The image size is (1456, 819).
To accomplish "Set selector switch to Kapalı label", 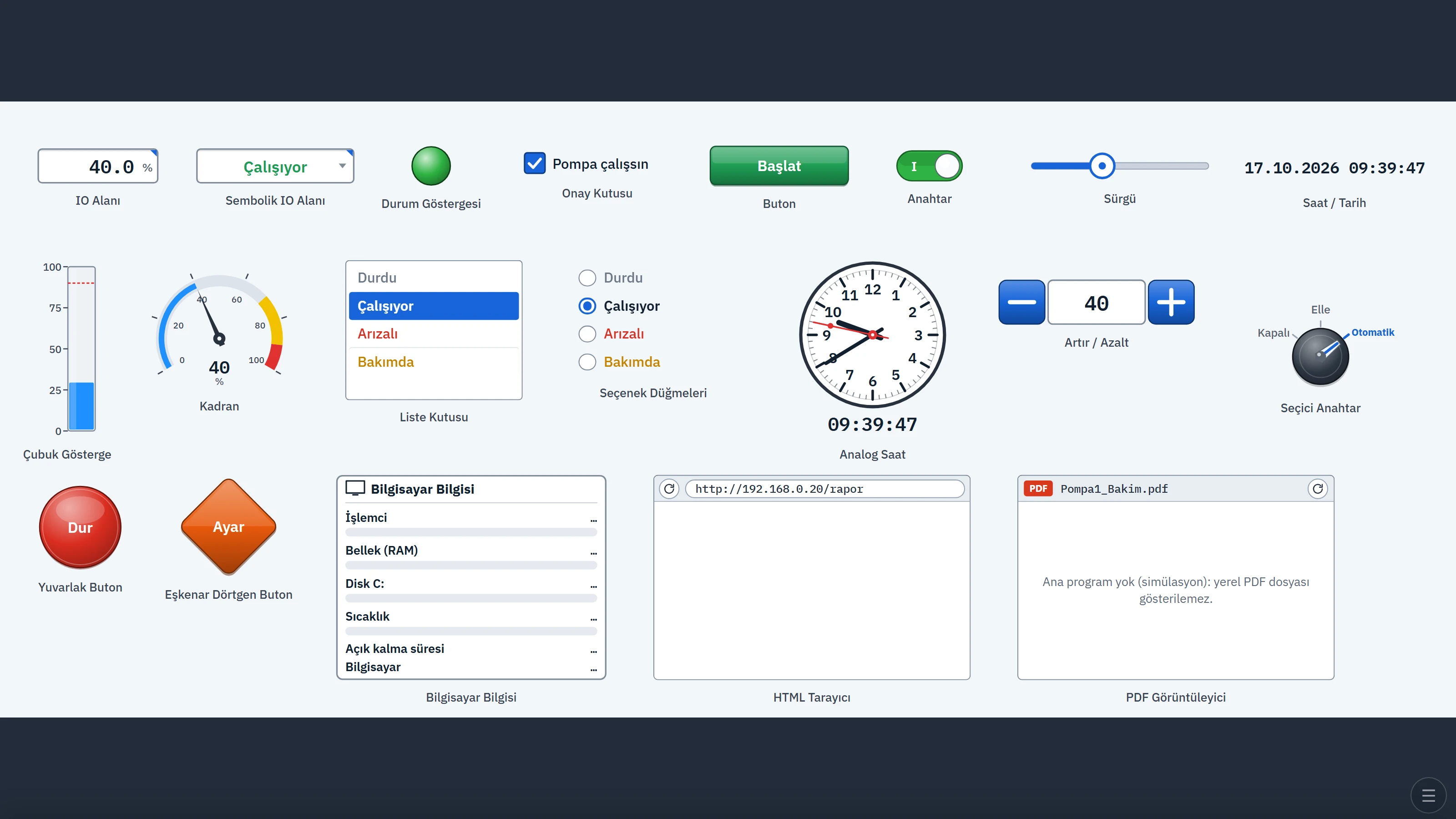I will [x=1274, y=333].
